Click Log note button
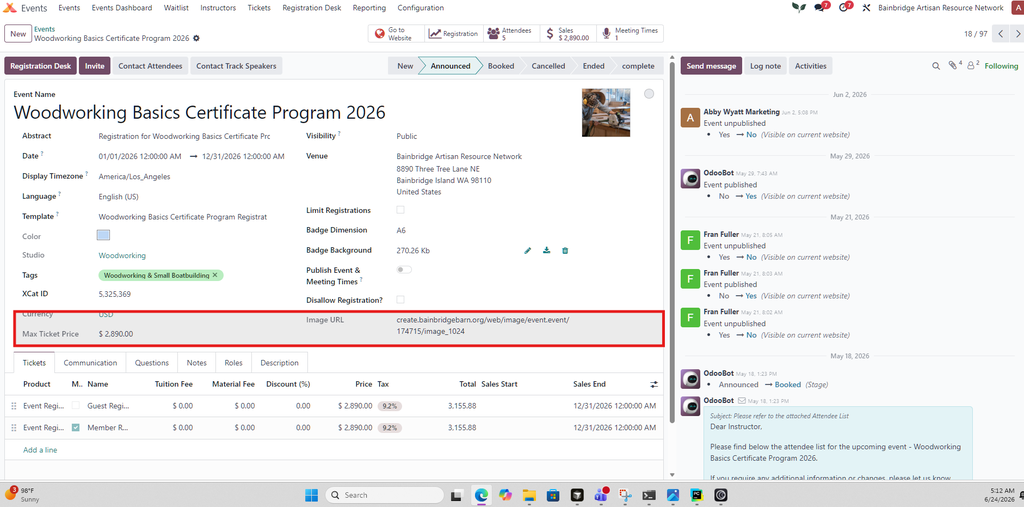Screen dimensions: 1024x507 point(765,66)
